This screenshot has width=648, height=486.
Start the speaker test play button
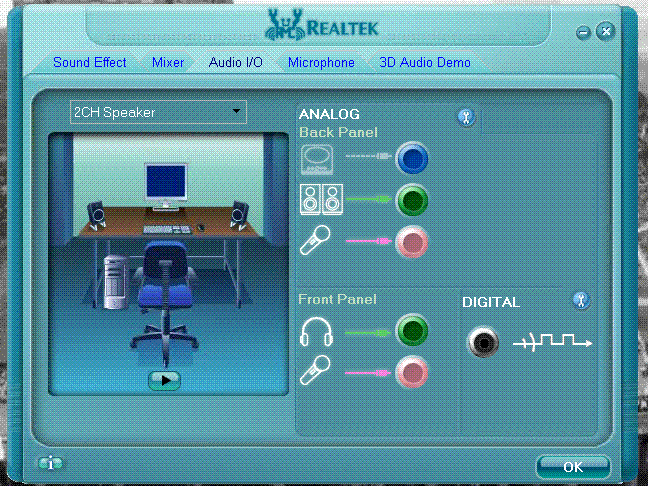[164, 380]
